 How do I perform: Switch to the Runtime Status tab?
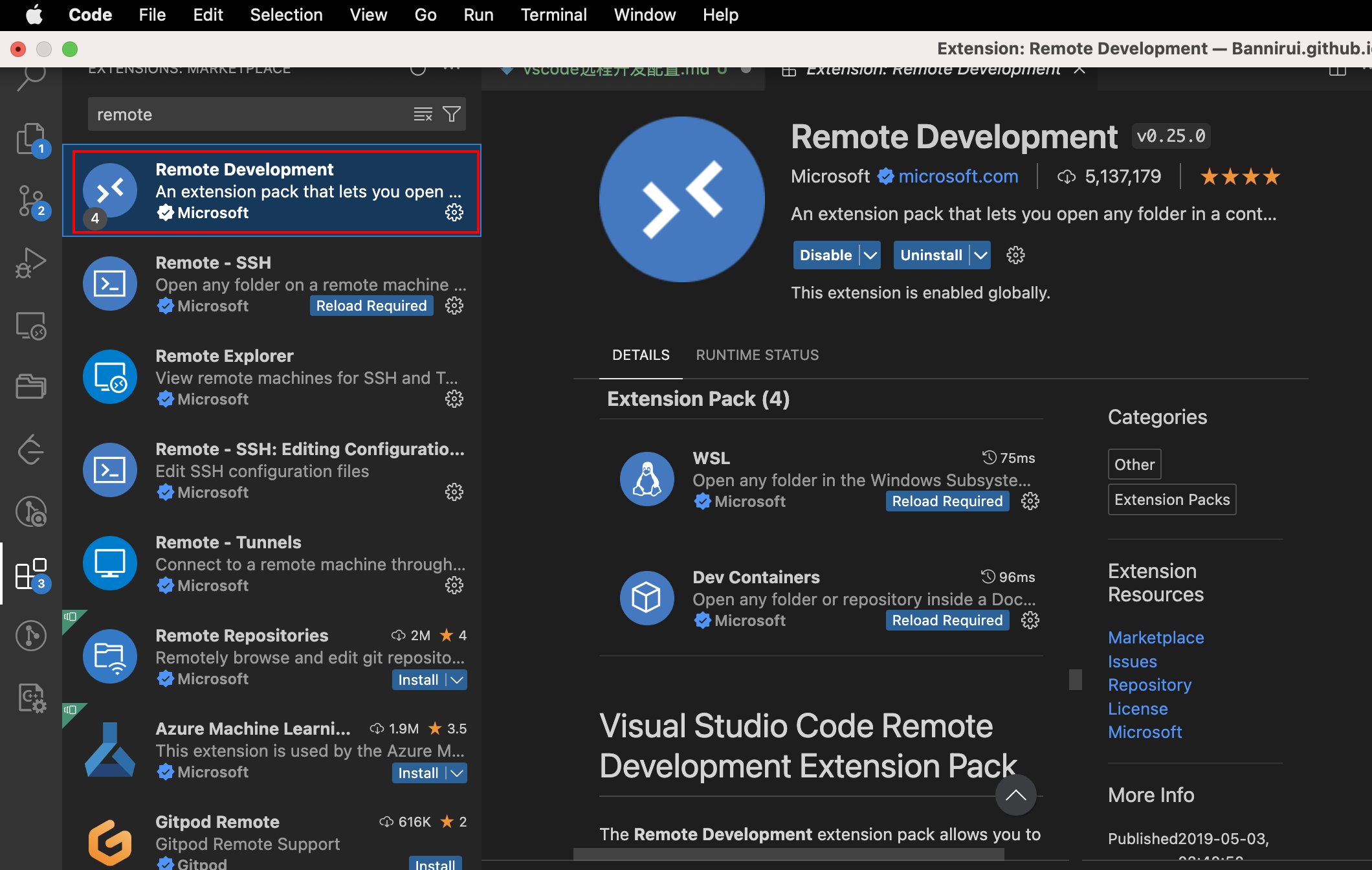(x=757, y=355)
